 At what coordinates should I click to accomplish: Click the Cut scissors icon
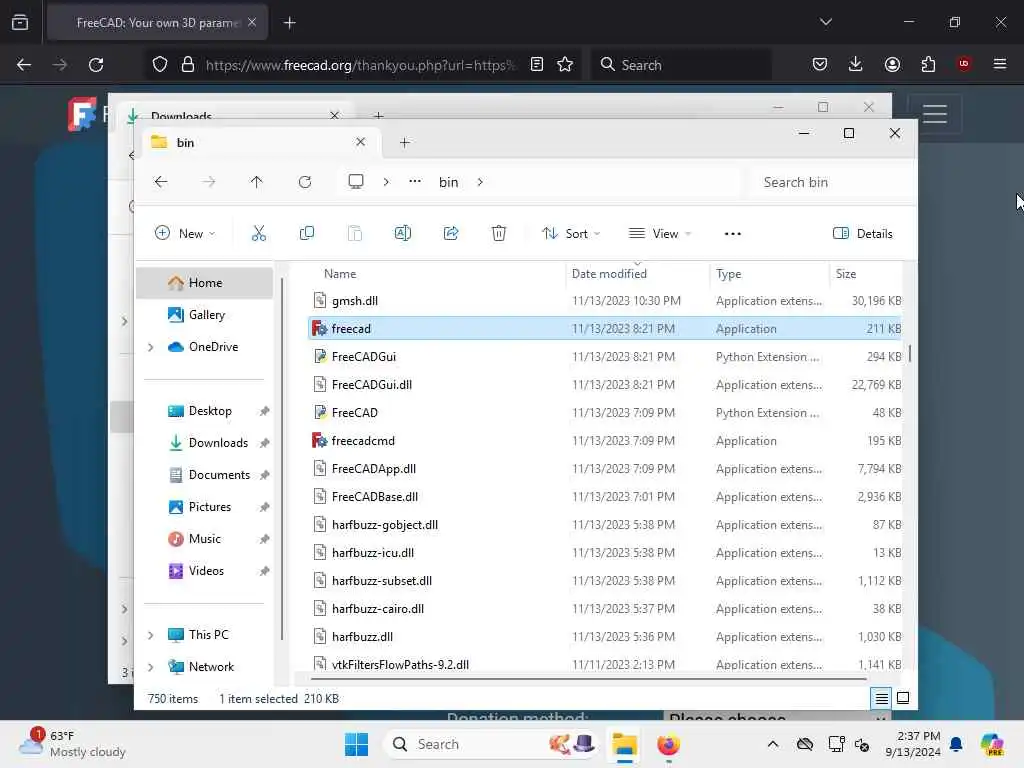point(259,233)
